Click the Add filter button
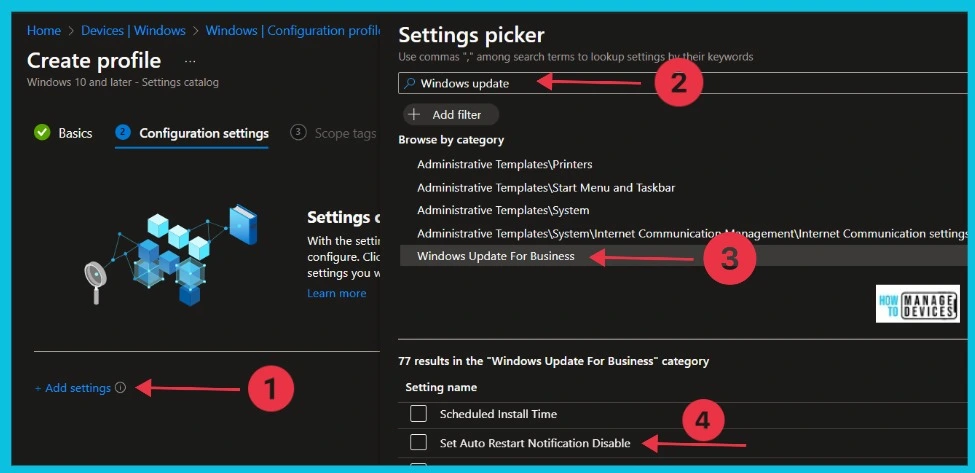Image resolution: width=975 pixels, height=473 pixels. pyautogui.click(x=451, y=114)
